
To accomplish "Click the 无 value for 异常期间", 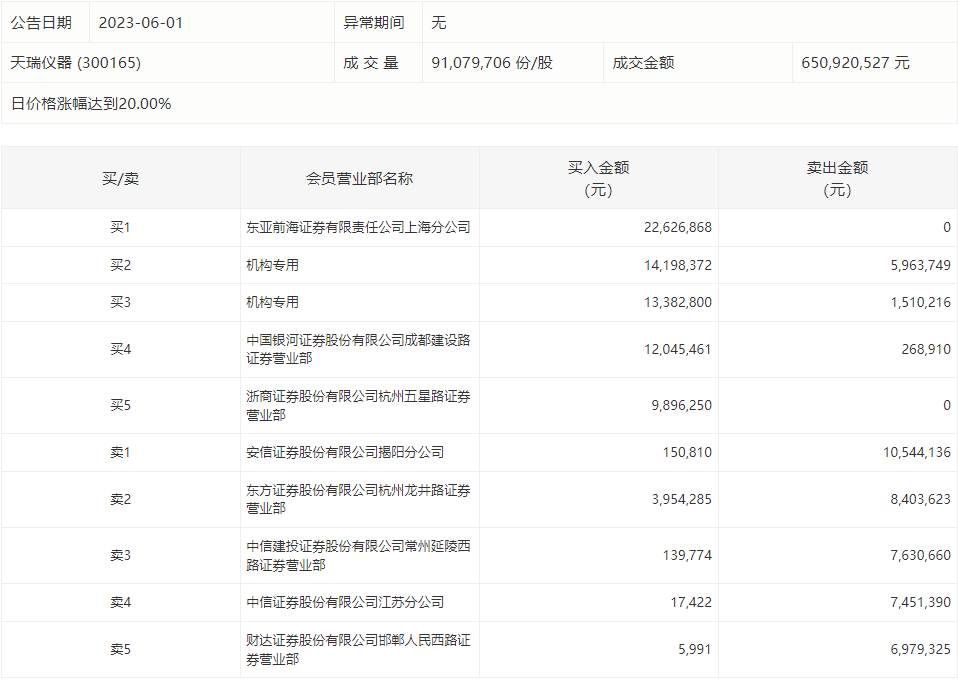I will click(x=439, y=23).
